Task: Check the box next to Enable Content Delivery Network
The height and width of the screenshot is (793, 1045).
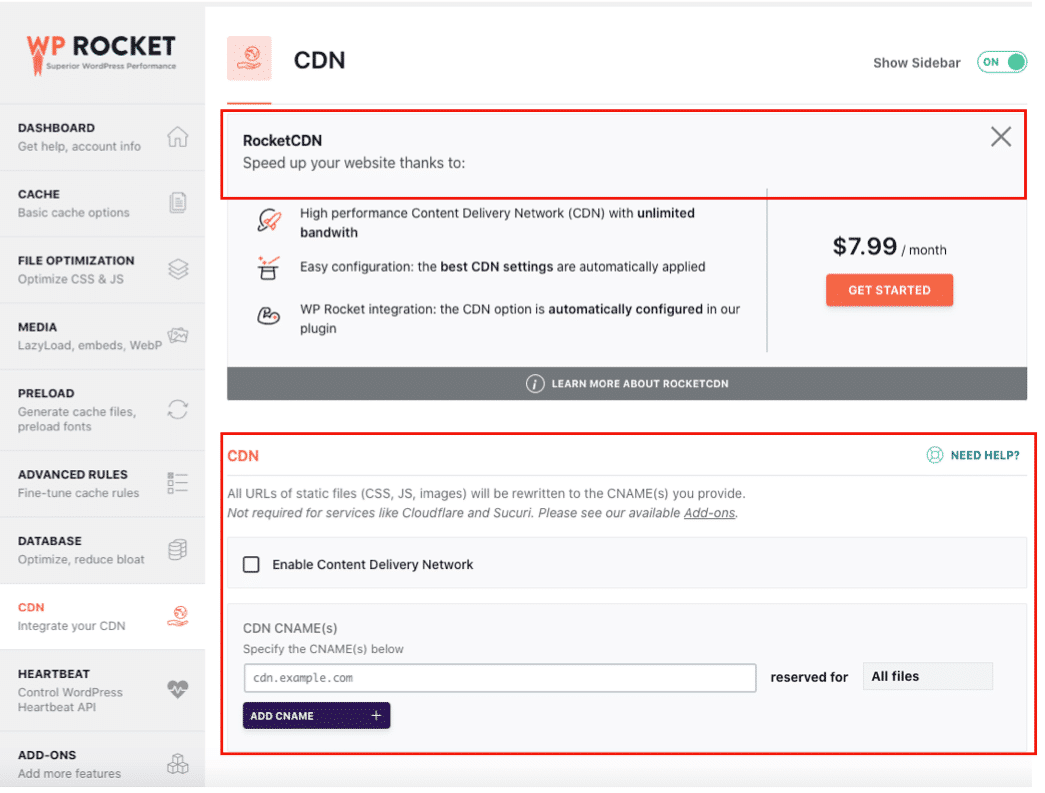Action: (x=251, y=564)
